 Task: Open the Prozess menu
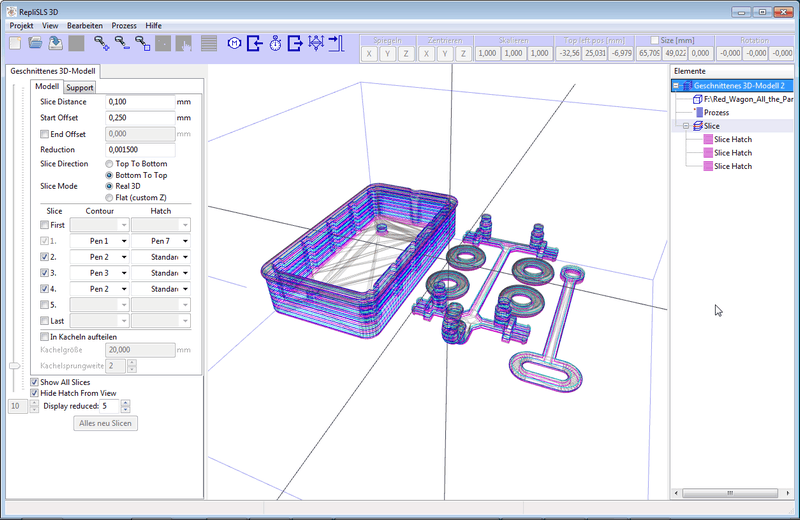pyautogui.click(x=124, y=26)
